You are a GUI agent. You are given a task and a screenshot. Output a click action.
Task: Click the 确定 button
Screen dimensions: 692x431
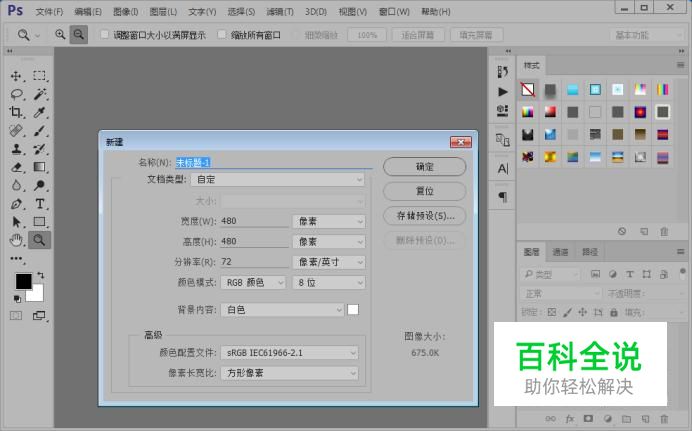coord(425,167)
